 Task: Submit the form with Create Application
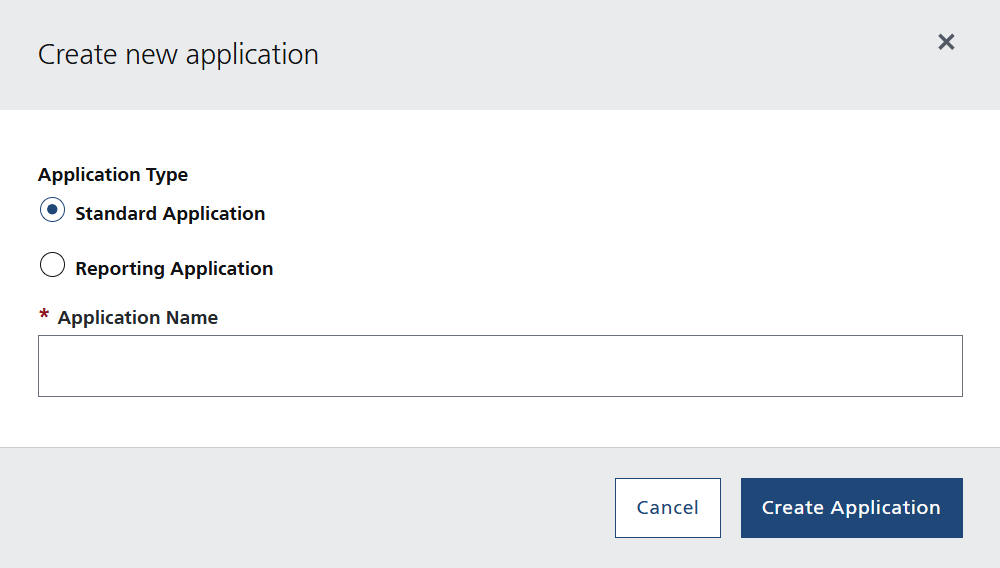click(x=851, y=508)
